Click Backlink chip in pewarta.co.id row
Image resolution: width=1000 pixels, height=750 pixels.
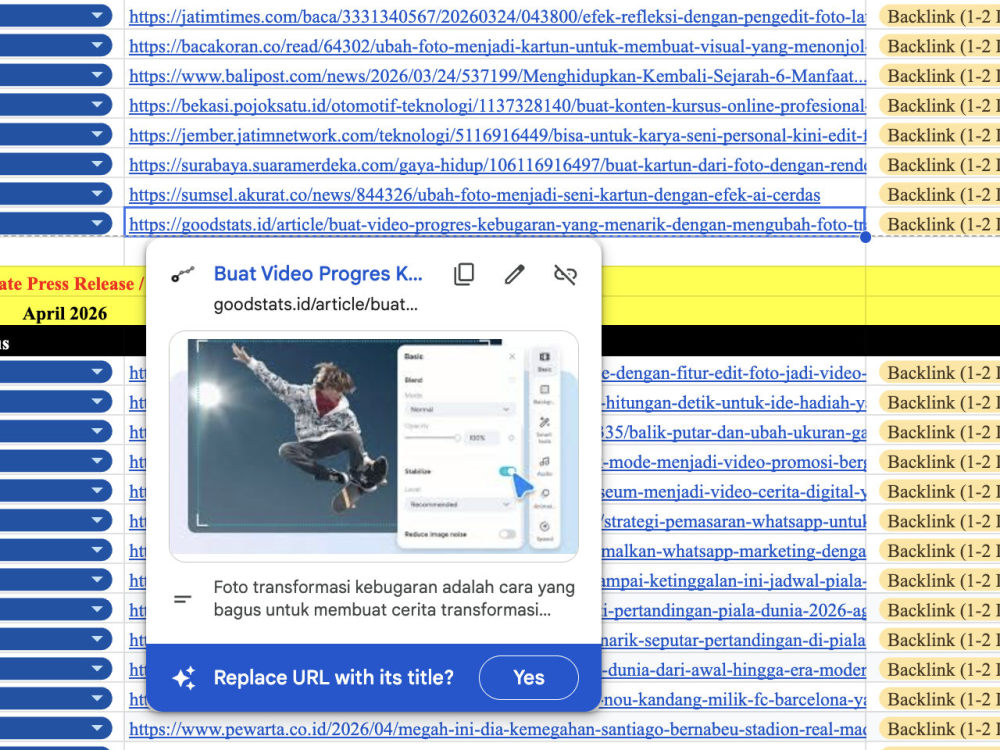(x=939, y=729)
